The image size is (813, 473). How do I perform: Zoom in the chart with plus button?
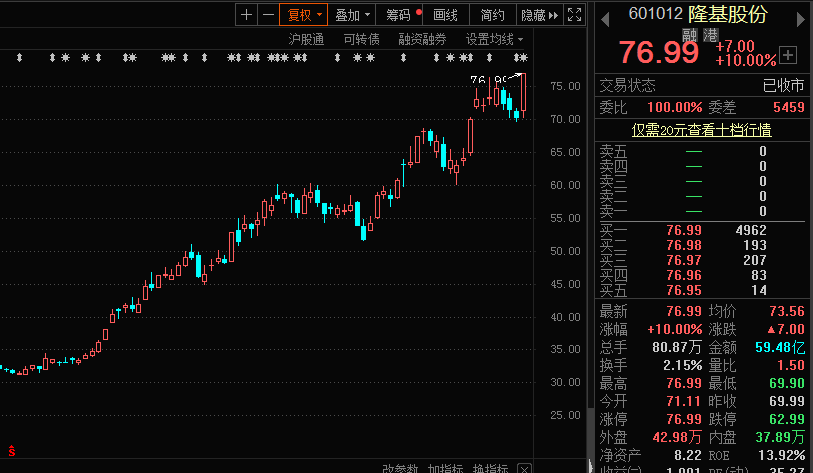click(246, 15)
